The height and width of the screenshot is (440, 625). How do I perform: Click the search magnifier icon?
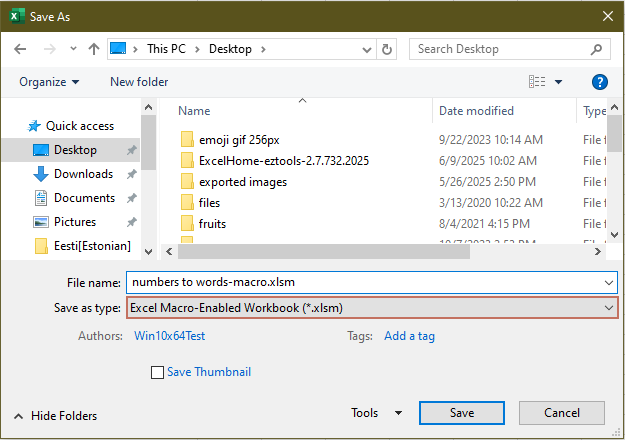pyautogui.click(x=596, y=48)
